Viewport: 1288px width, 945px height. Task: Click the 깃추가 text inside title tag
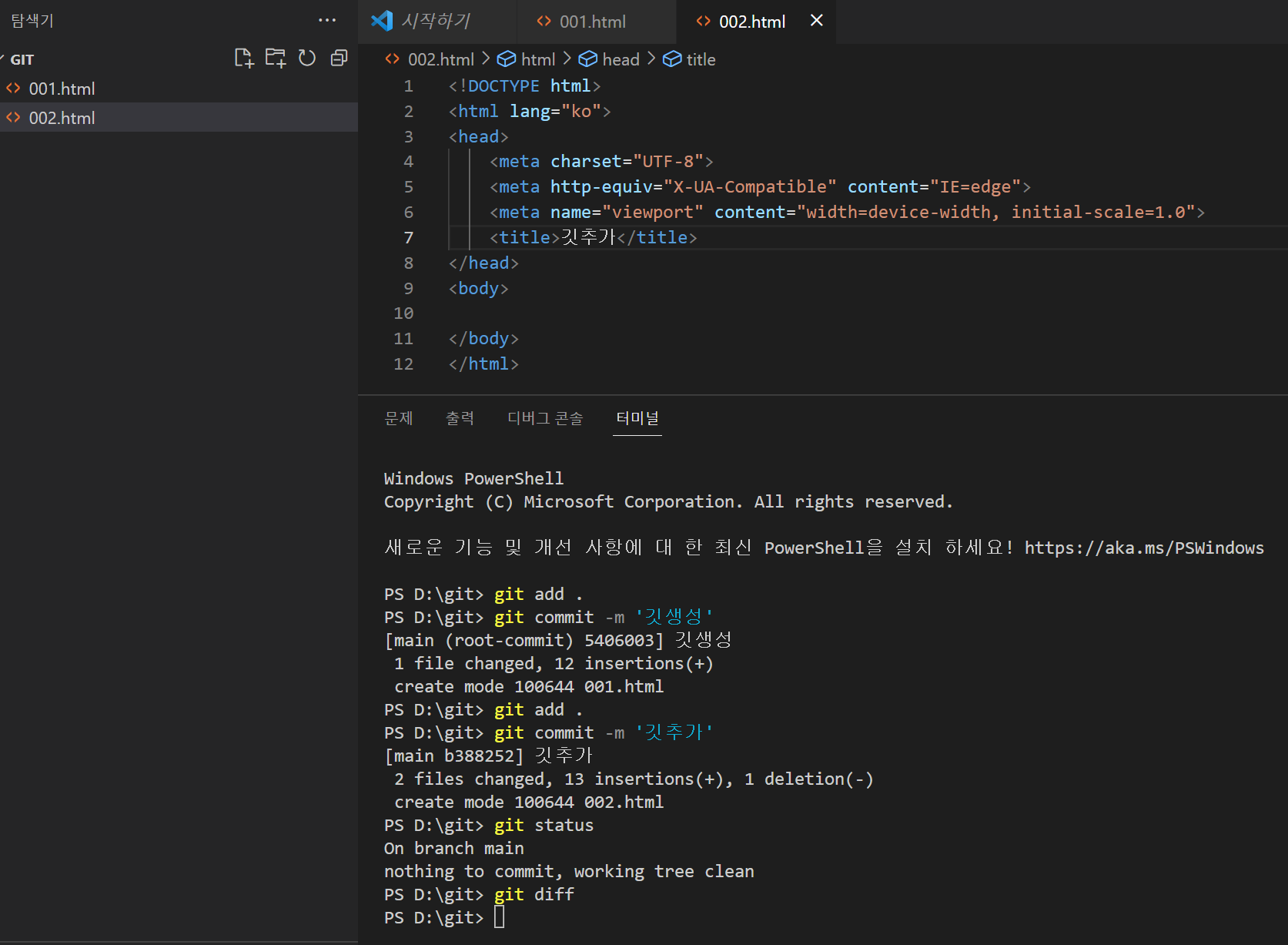[588, 237]
